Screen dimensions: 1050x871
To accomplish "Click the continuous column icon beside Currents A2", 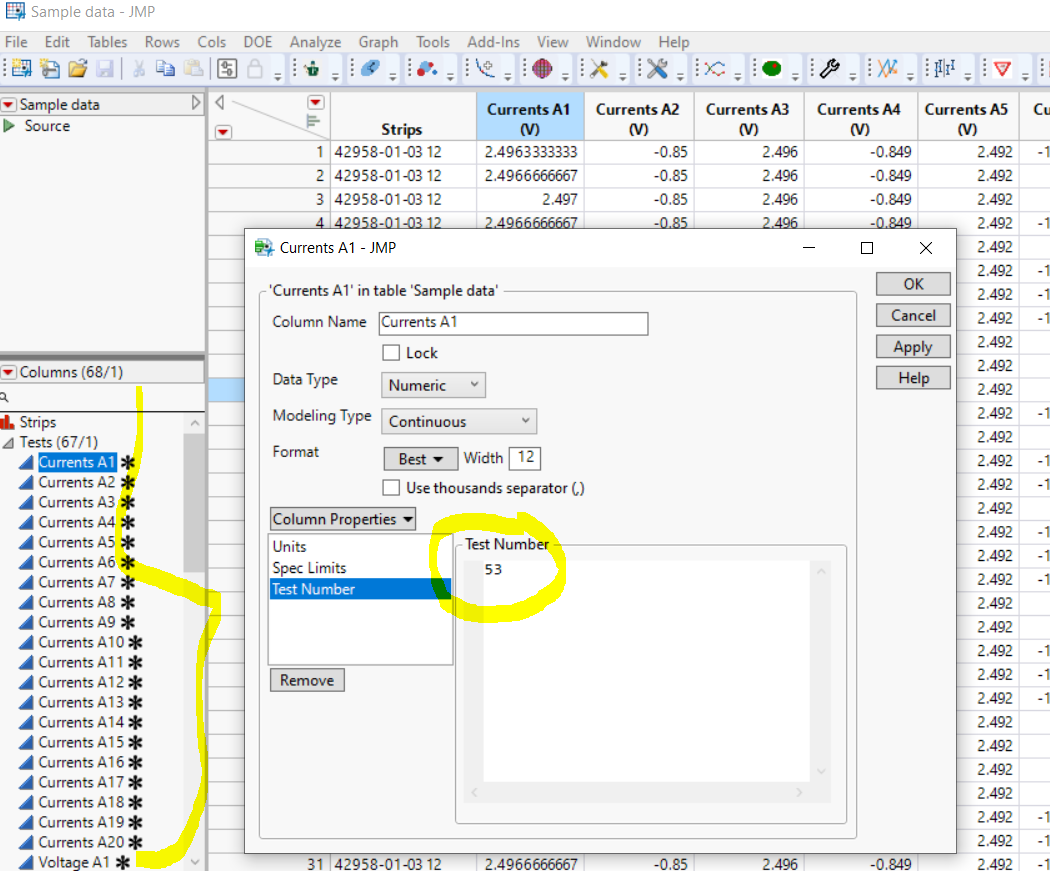I will 28,482.
